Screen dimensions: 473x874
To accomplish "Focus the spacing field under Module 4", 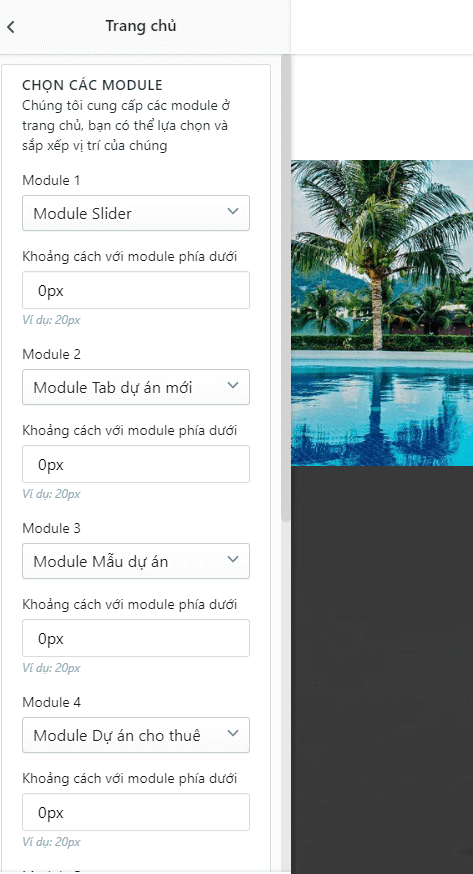I will pos(136,812).
